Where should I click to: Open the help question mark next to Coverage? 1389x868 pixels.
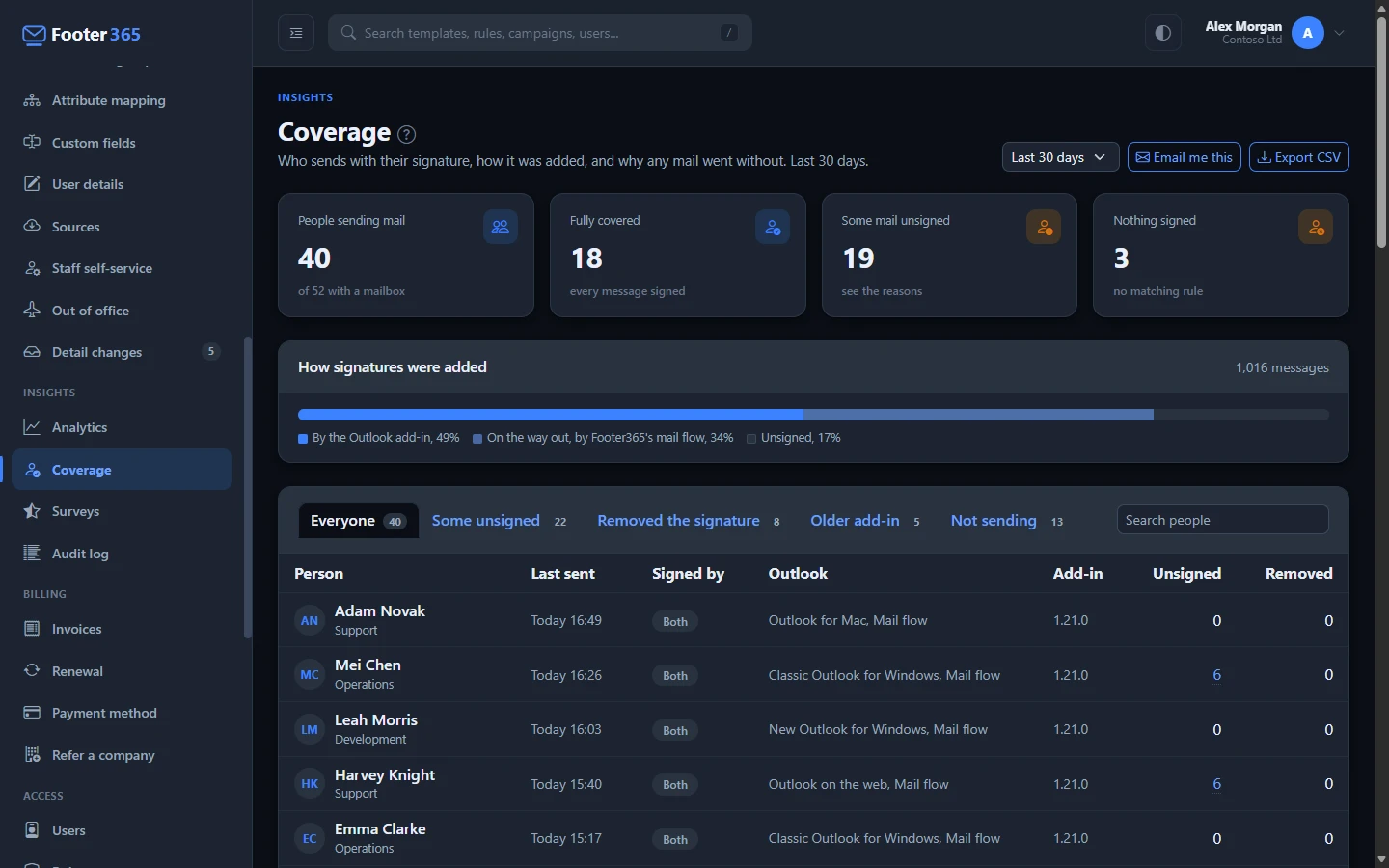click(407, 134)
